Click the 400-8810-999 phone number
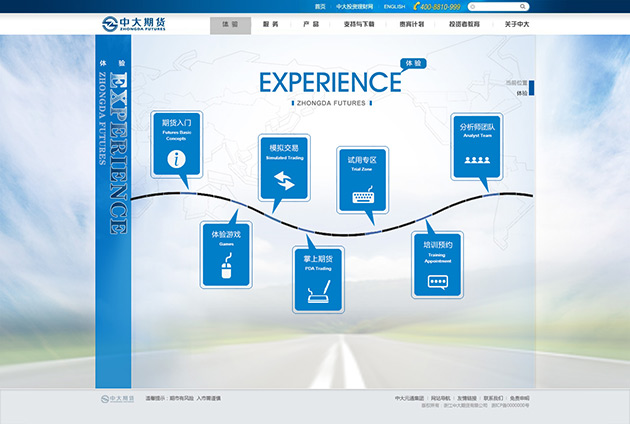Screen dimensions: 630x424 [440, 7]
